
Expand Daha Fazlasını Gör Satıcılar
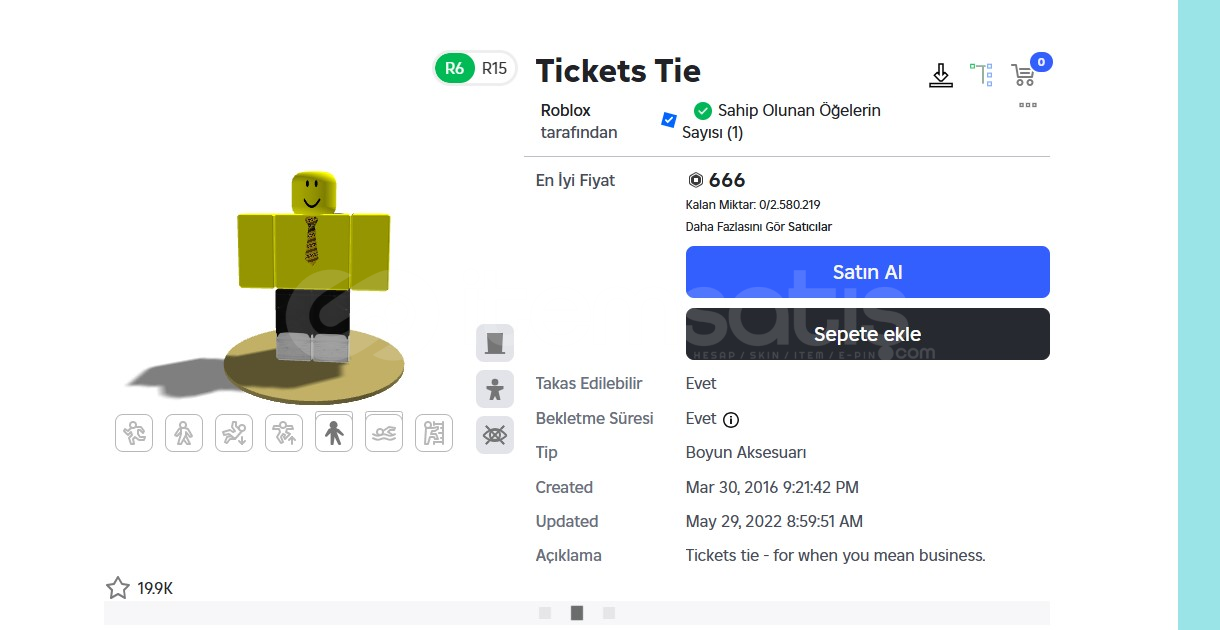point(758,227)
